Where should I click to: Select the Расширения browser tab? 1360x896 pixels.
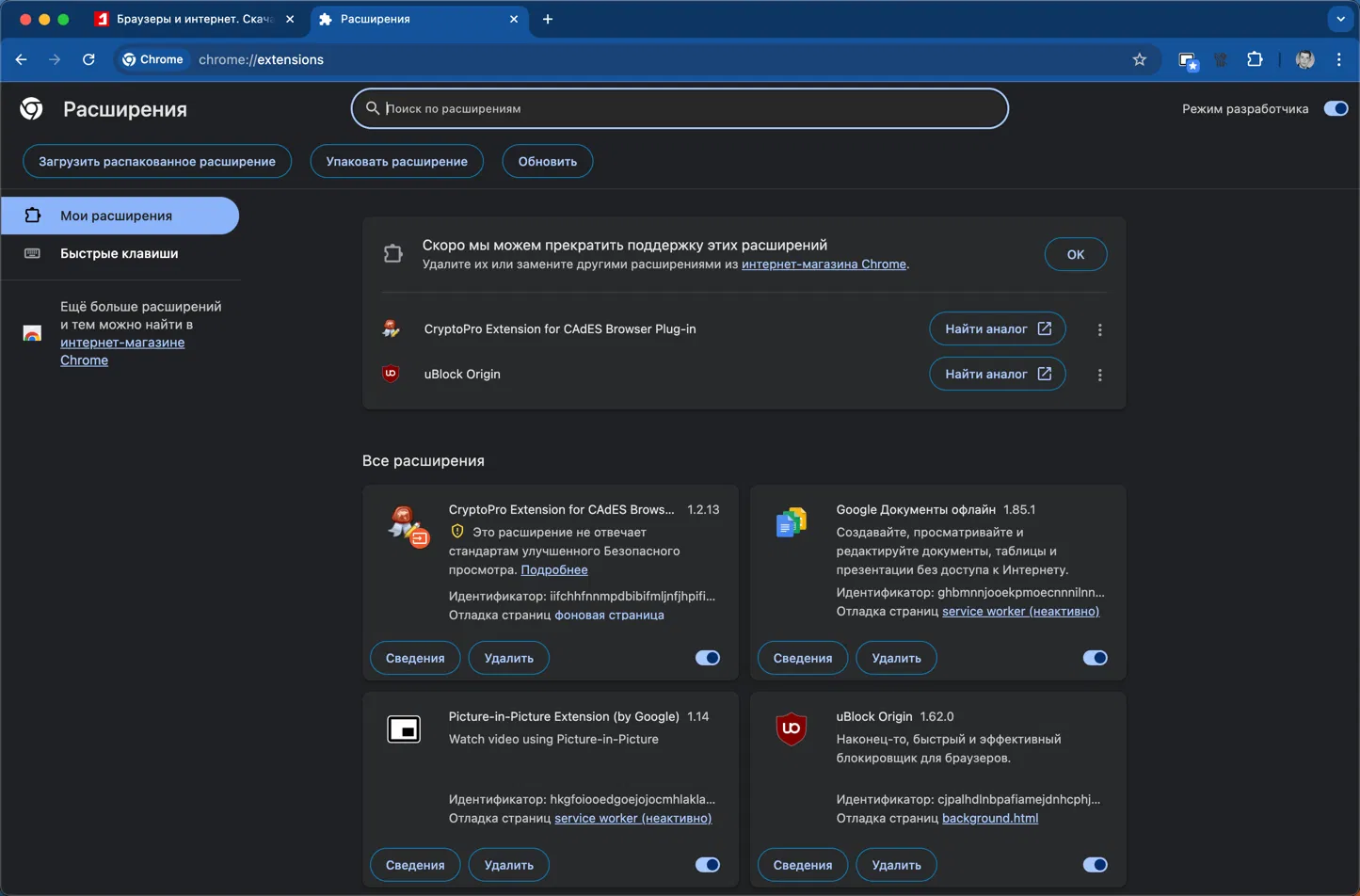420,19
